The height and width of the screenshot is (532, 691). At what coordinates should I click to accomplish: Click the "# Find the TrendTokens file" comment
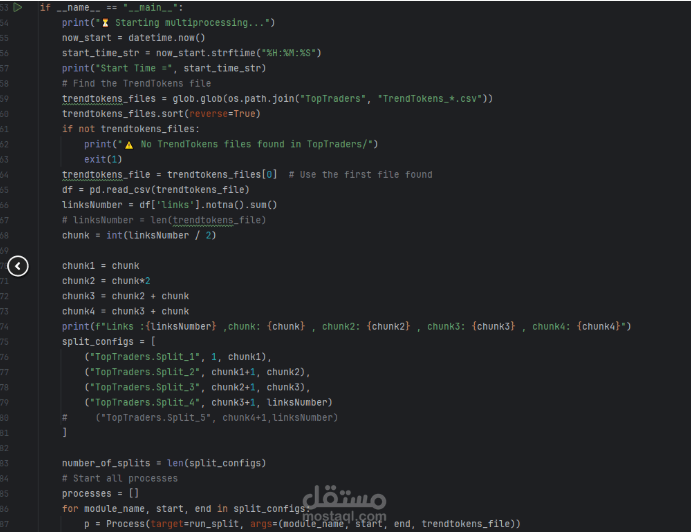point(136,83)
